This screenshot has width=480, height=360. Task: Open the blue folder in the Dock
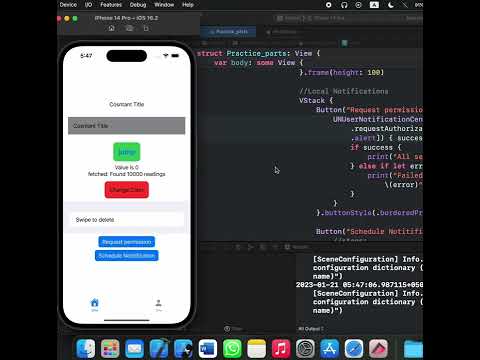[413, 349]
